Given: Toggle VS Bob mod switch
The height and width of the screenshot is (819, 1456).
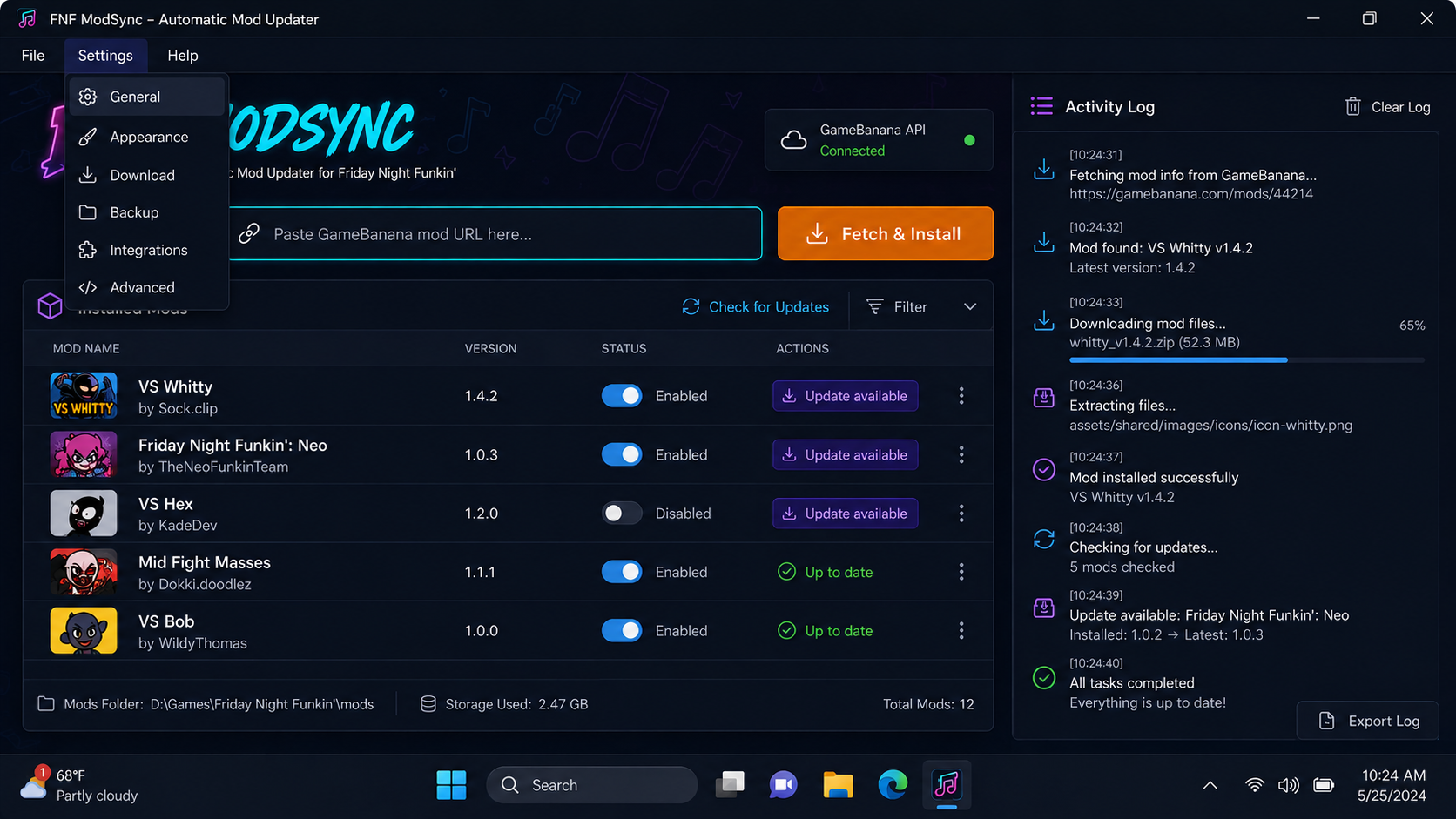Looking at the screenshot, I should click(x=622, y=630).
